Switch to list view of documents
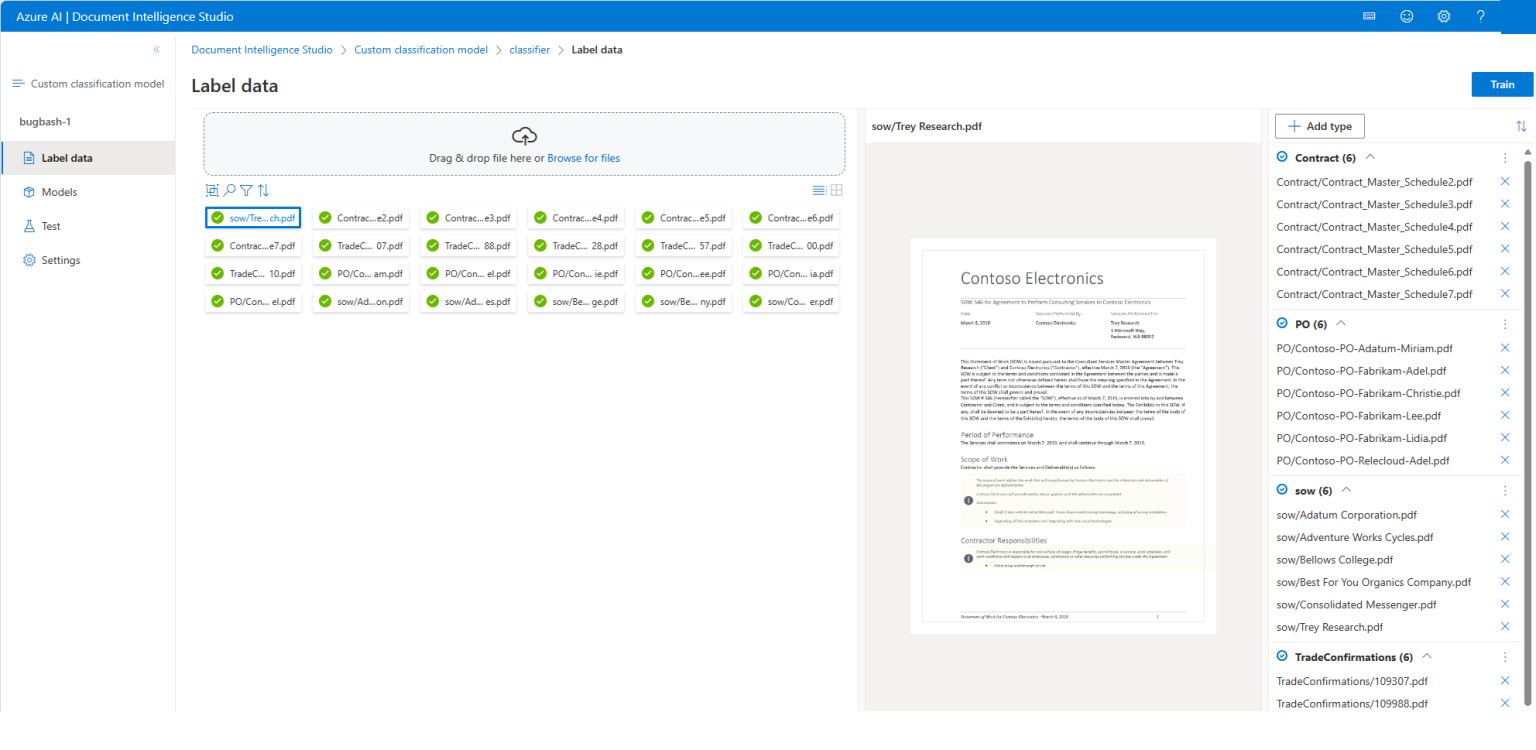 [819, 189]
